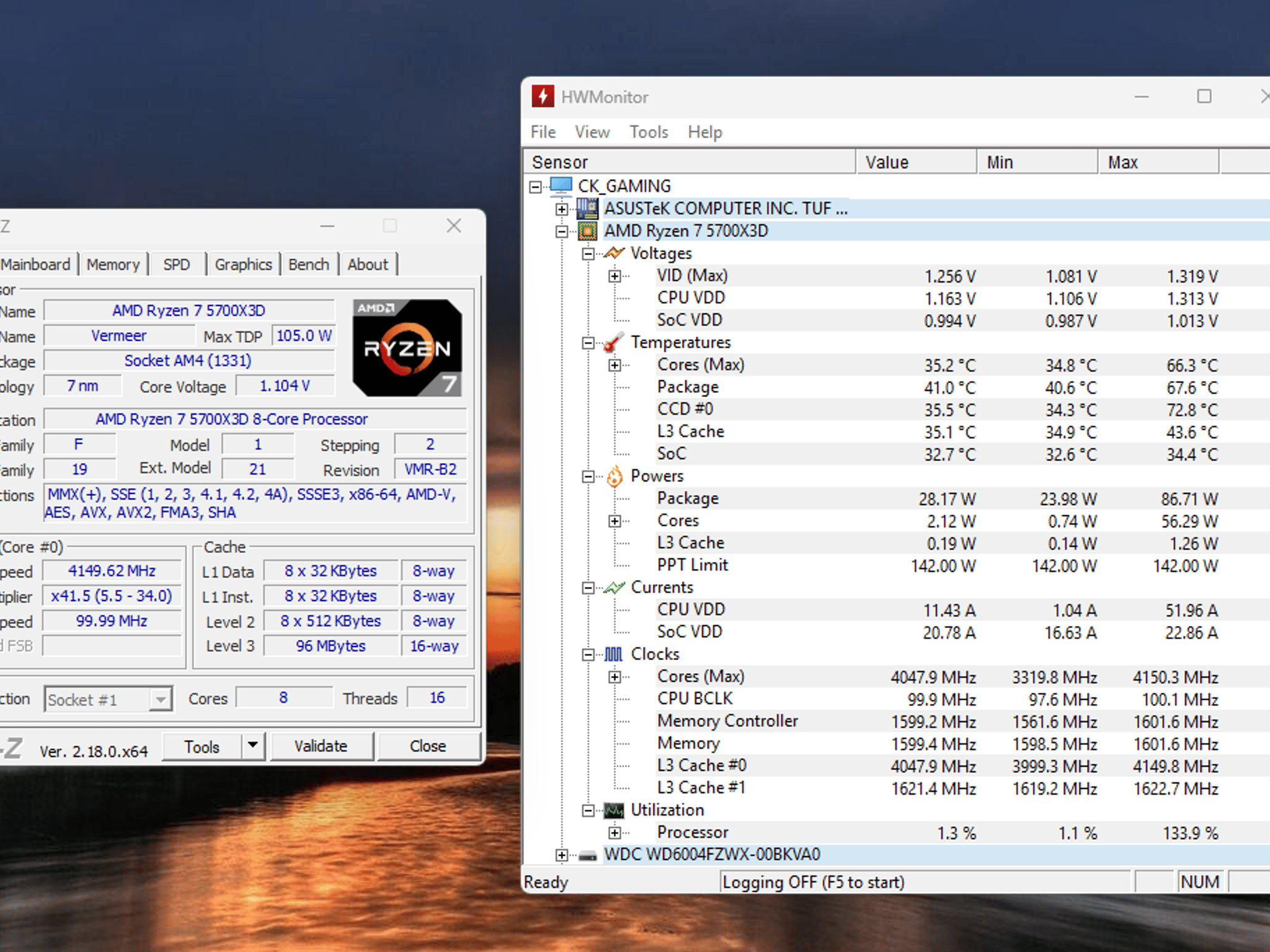The height and width of the screenshot is (952, 1270).
Task: Expand the temperature Cores (Max) row
Action: (615, 365)
